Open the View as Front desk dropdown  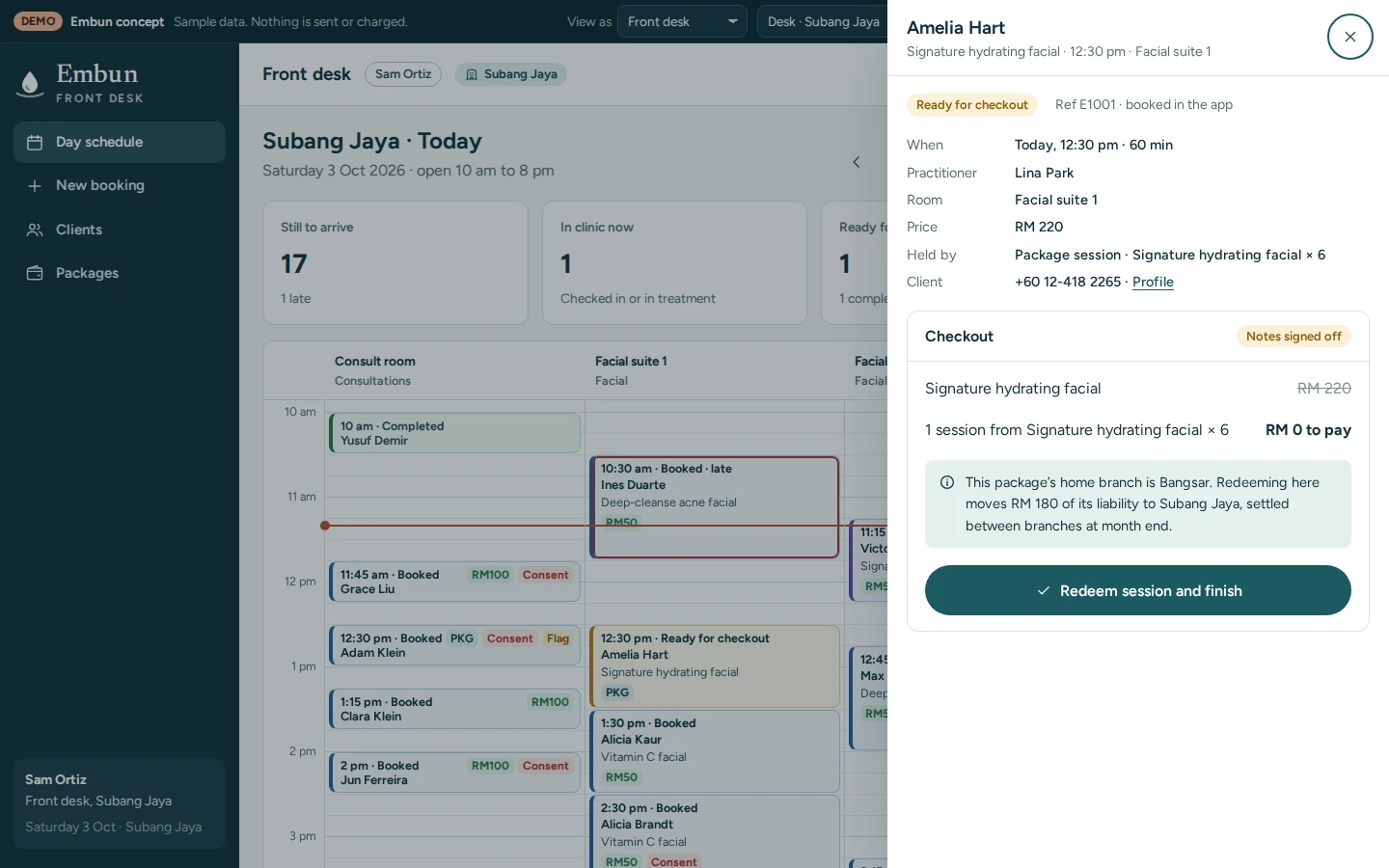click(x=682, y=21)
